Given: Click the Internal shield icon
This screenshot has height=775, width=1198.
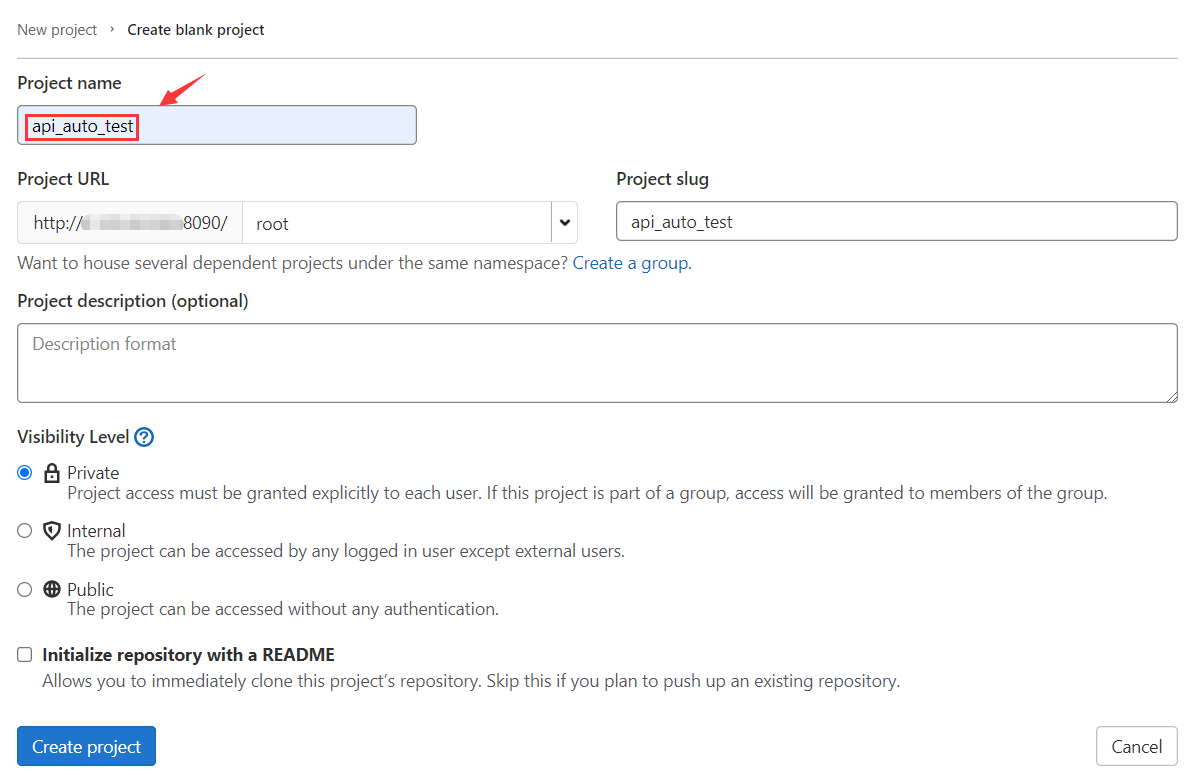Looking at the screenshot, I should click(52, 531).
